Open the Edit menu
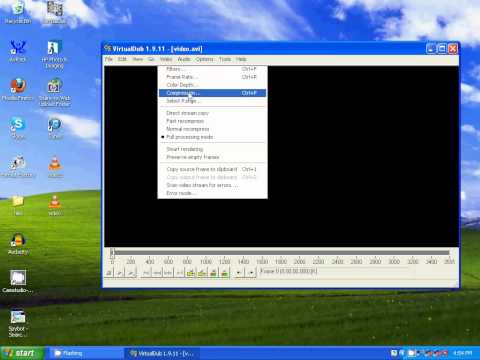 (122, 59)
